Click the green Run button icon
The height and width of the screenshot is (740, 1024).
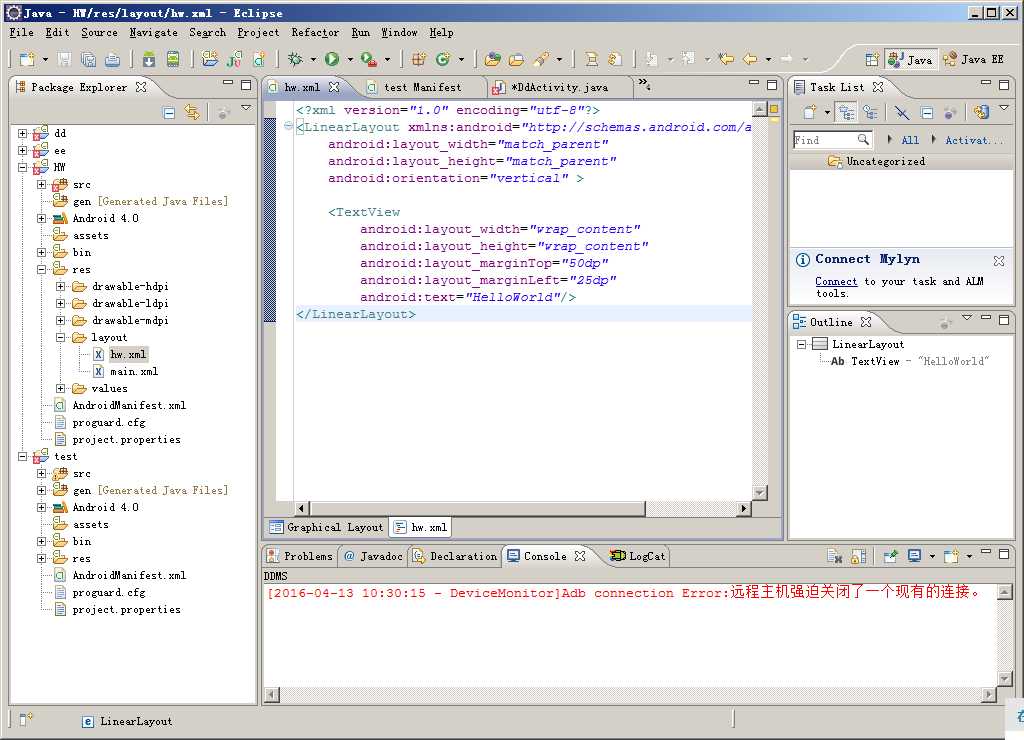point(332,59)
